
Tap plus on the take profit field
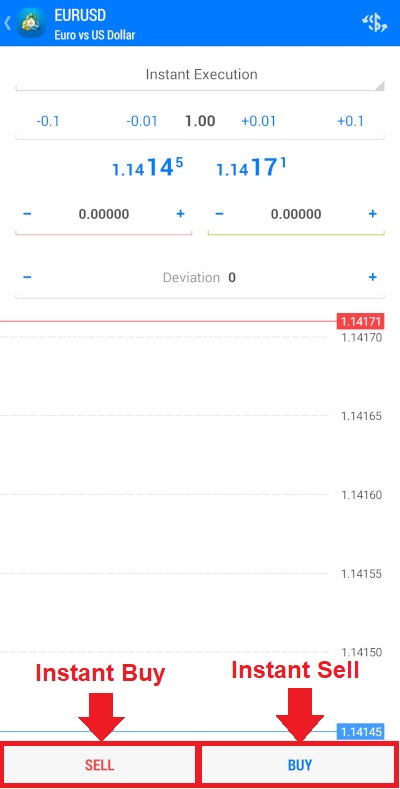point(372,214)
